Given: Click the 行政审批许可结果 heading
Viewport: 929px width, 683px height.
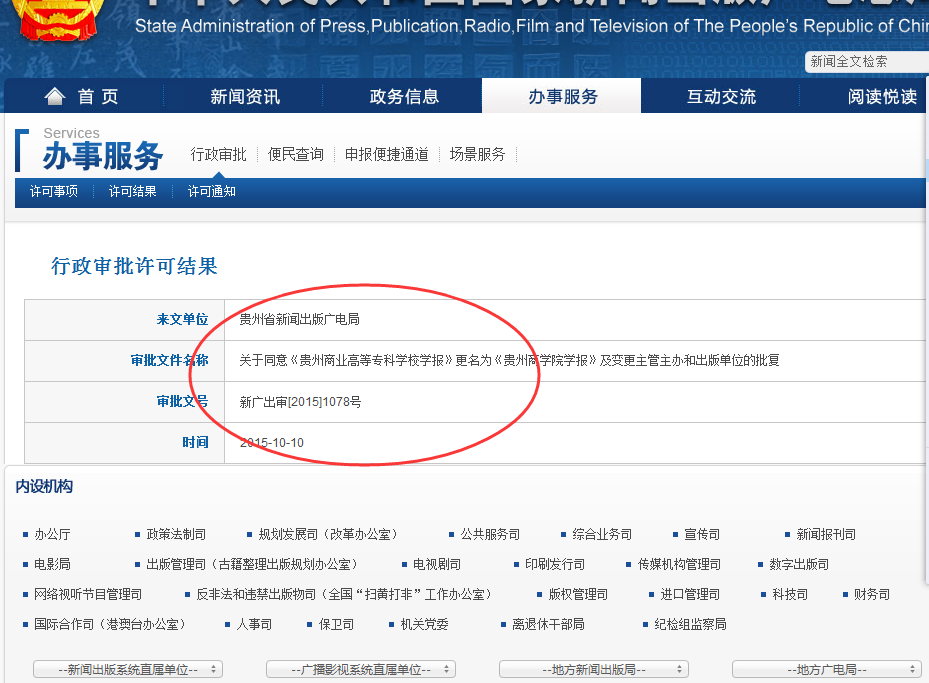Looking at the screenshot, I should pyautogui.click(x=134, y=266).
